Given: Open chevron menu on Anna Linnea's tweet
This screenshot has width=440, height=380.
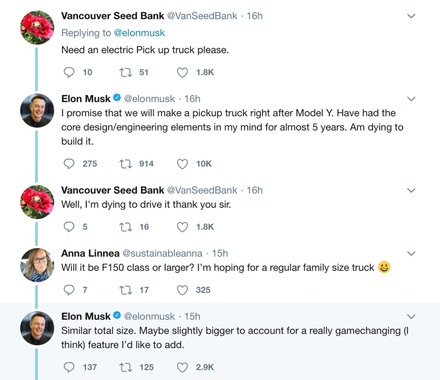Looking at the screenshot, I should click(411, 253).
